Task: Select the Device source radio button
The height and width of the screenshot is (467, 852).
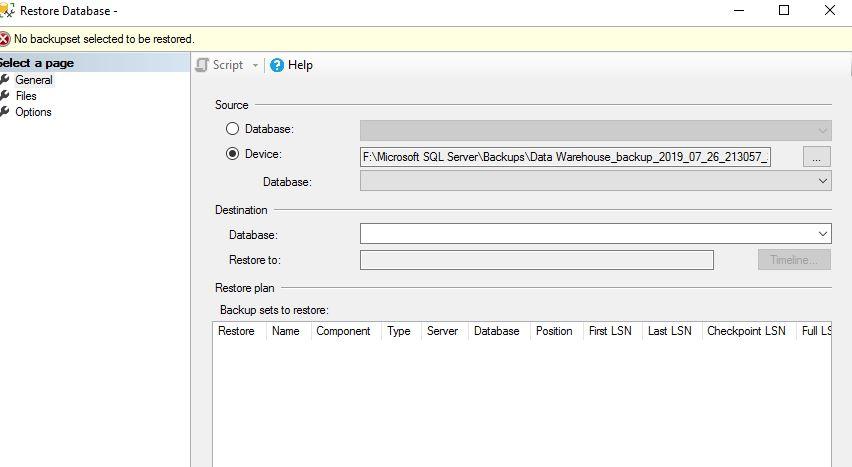Action: 233,154
